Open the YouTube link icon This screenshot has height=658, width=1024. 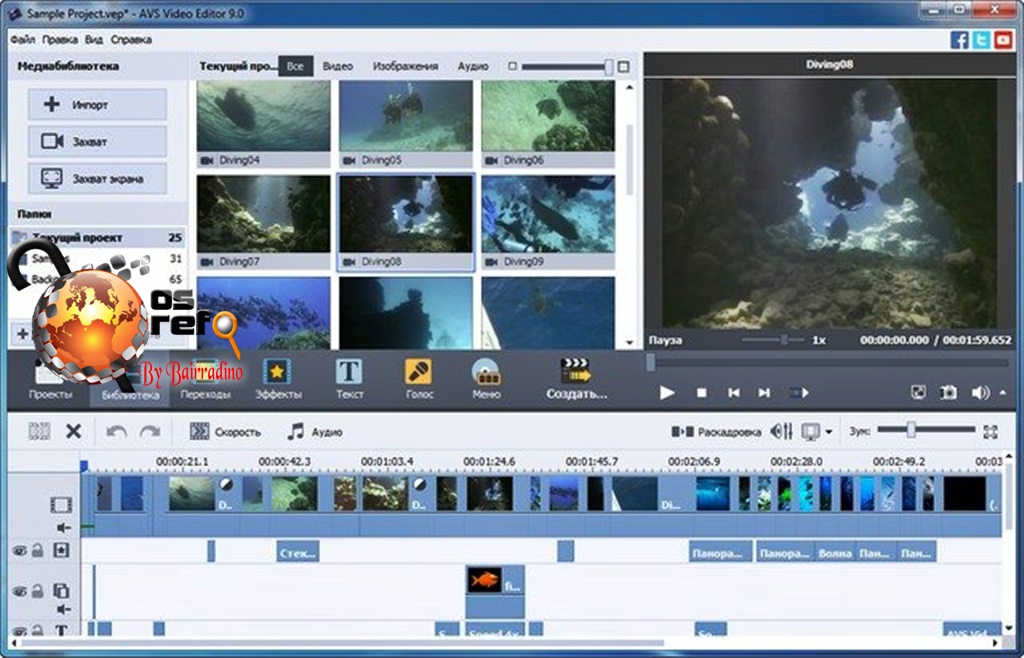pyautogui.click(x=1003, y=40)
